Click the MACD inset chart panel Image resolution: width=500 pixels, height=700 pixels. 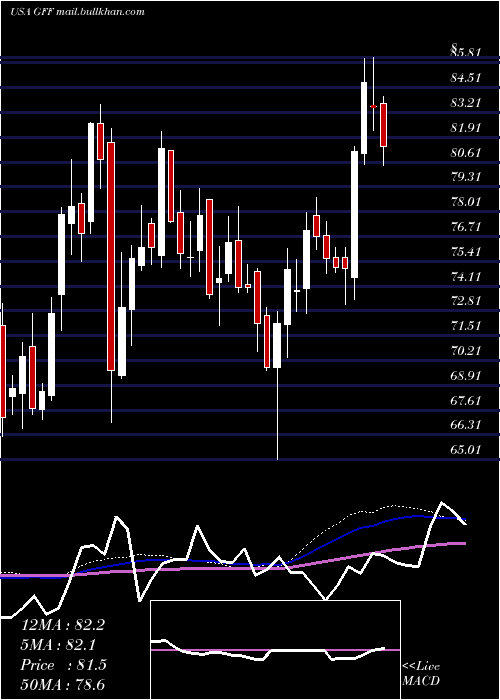pos(275,650)
